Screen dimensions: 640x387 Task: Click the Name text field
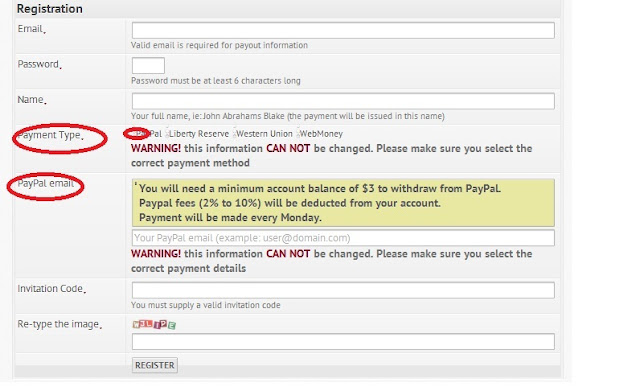[x=343, y=101]
